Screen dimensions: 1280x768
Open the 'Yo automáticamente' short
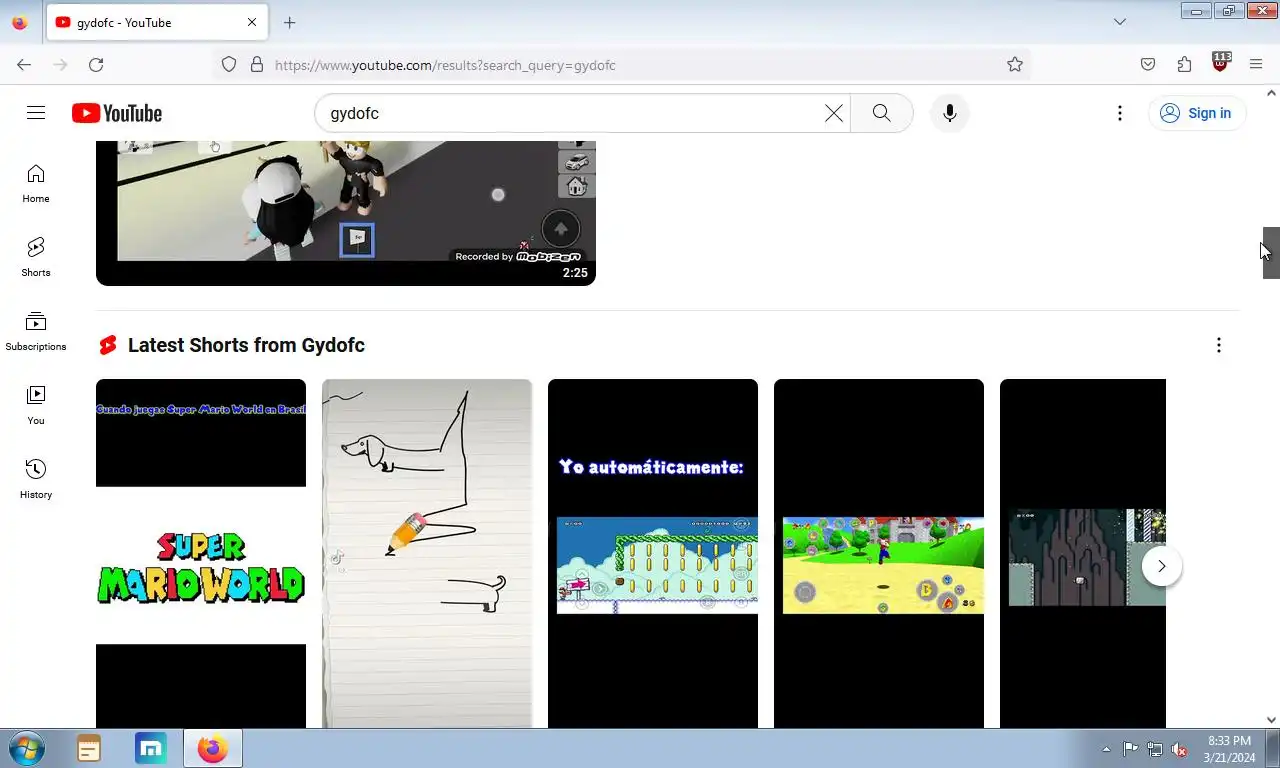coord(653,553)
